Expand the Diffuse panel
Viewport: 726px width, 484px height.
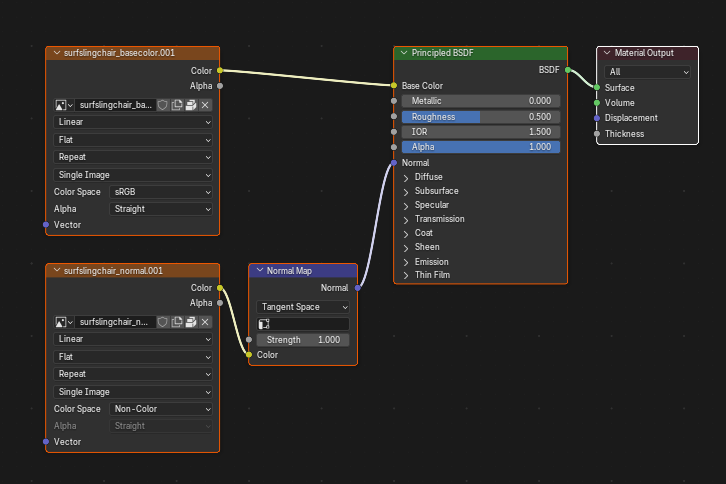[406, 177]
